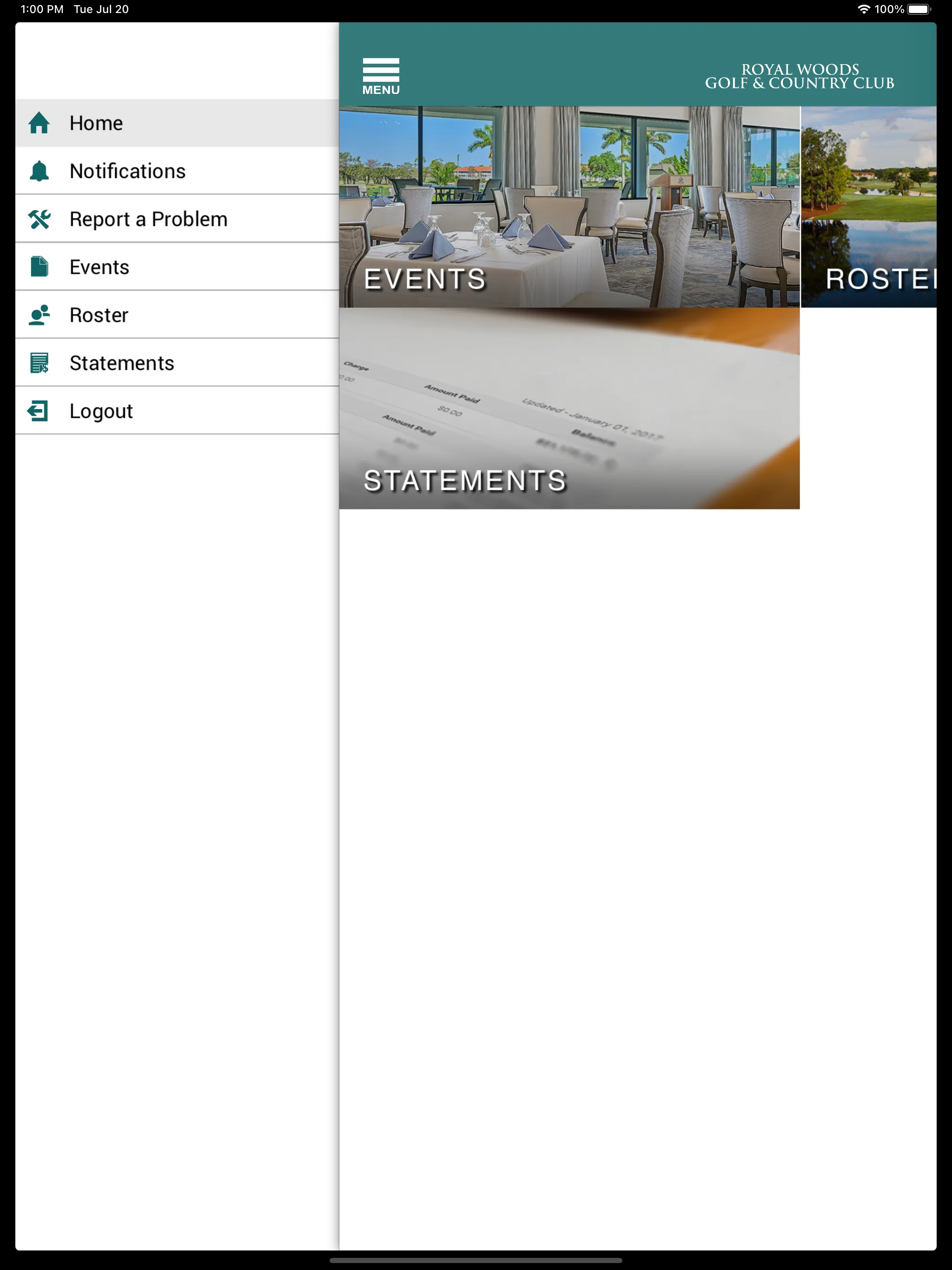Click the Roster person icon

click(40, 314)
